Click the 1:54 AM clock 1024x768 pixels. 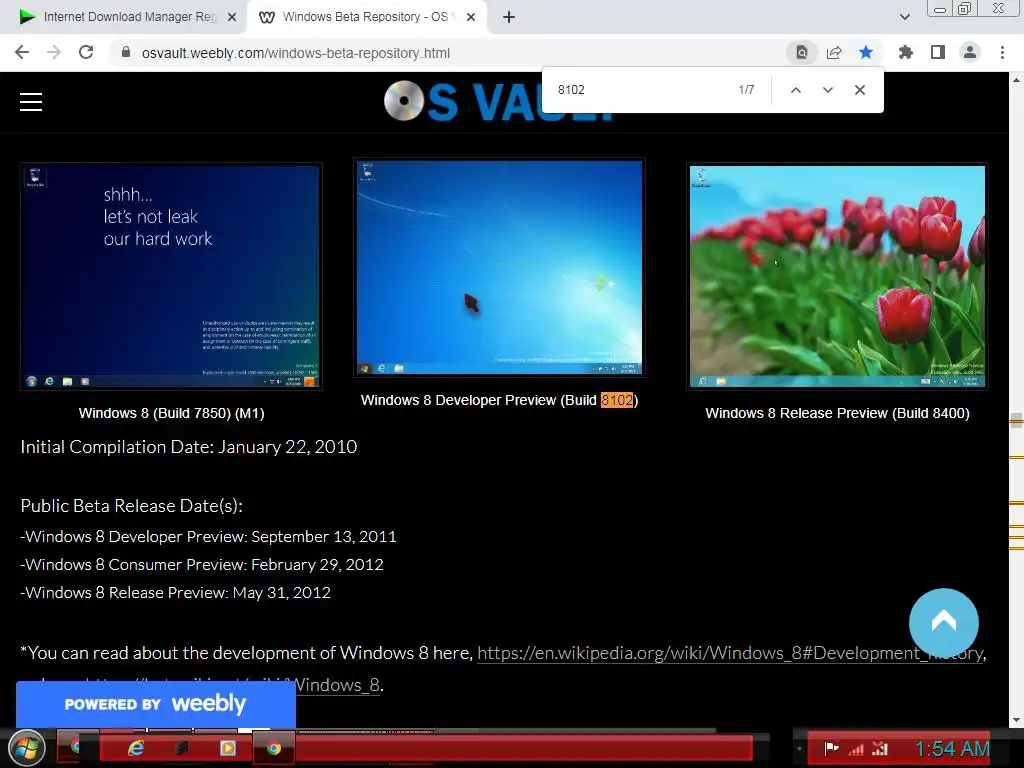pyautogui.click(x=952, y=748)
